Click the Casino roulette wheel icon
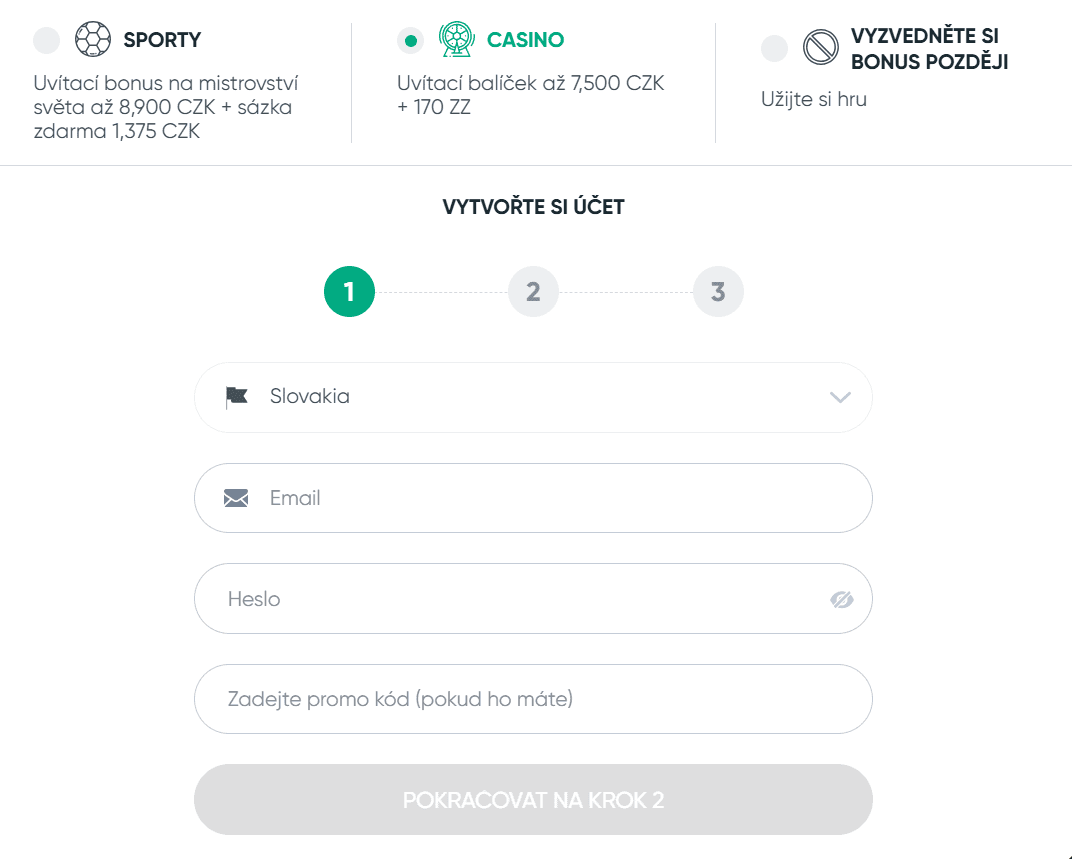1072x859 pixels. pyautogui.click(x=457, y=39)
